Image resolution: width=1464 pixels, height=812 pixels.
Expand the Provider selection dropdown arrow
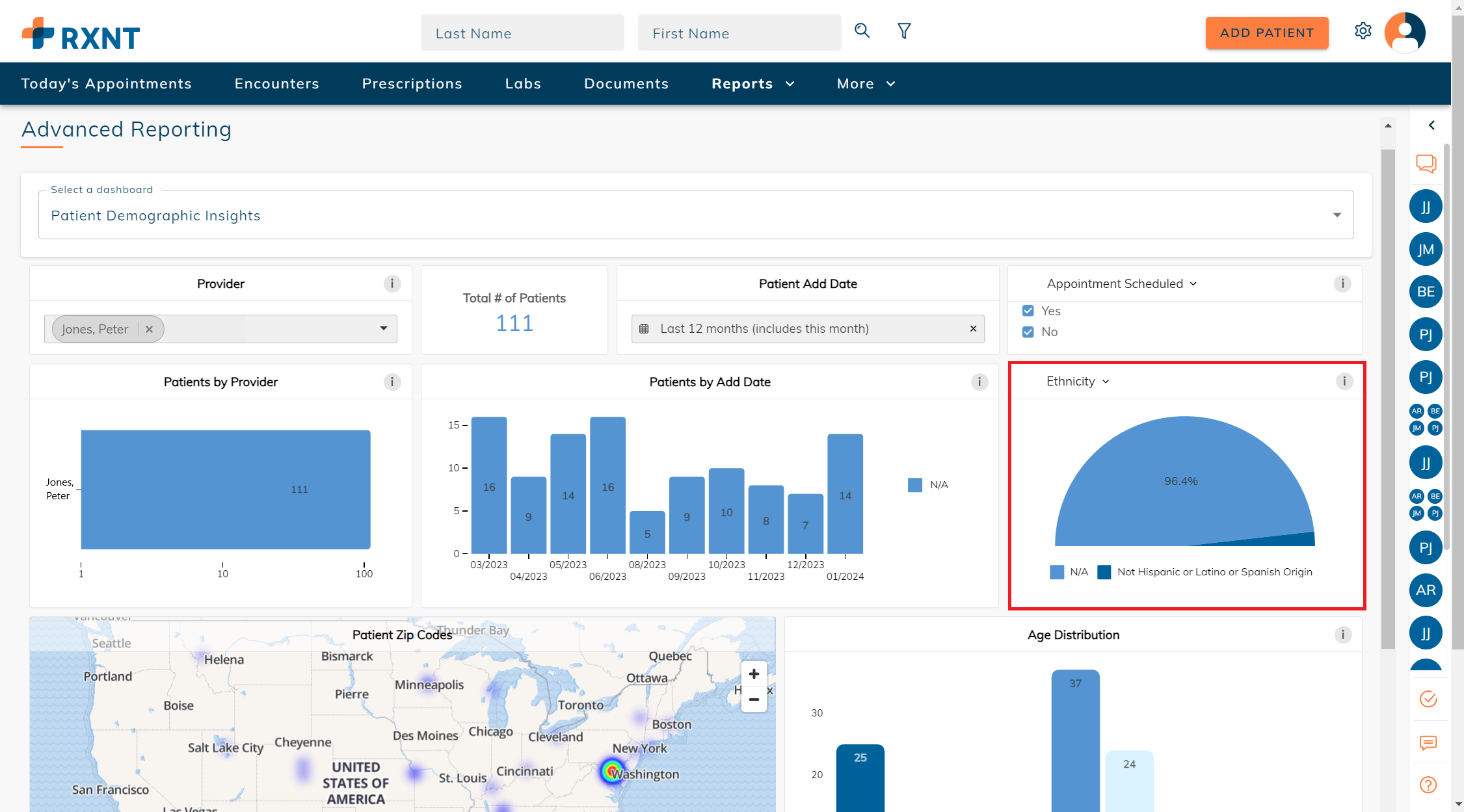383,328
